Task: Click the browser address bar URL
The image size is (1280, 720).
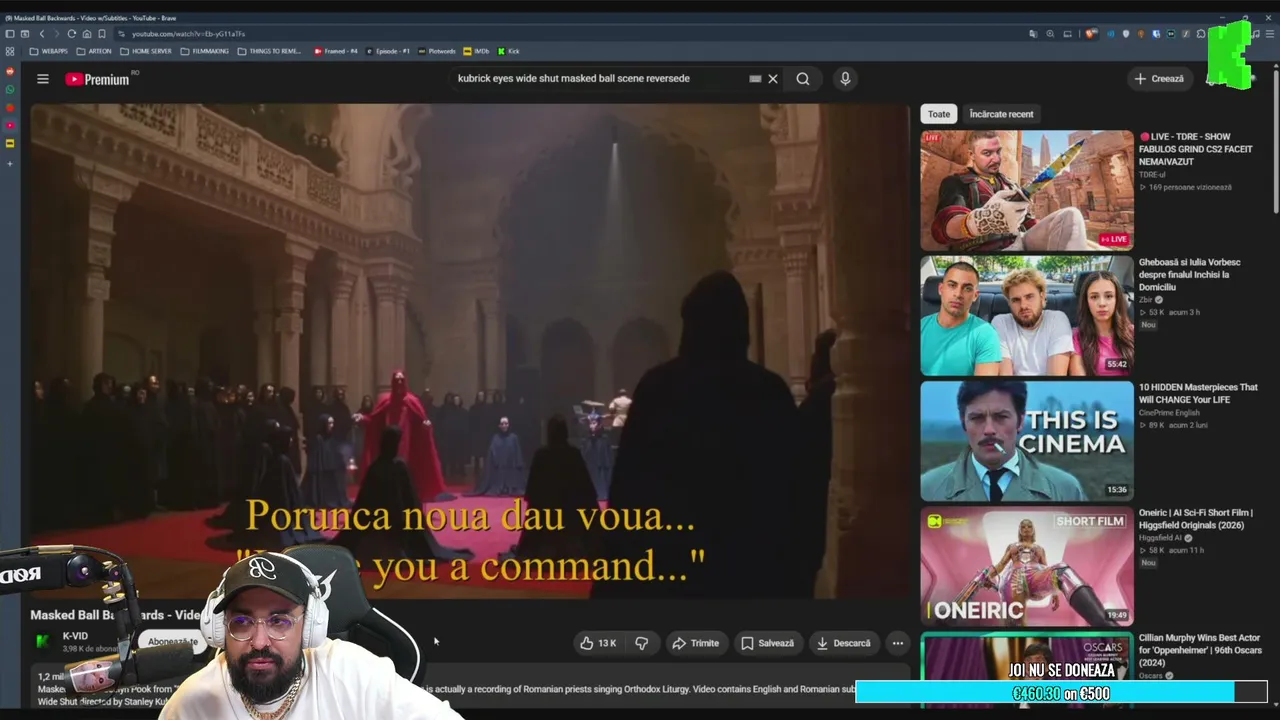Action: point(188,34)
